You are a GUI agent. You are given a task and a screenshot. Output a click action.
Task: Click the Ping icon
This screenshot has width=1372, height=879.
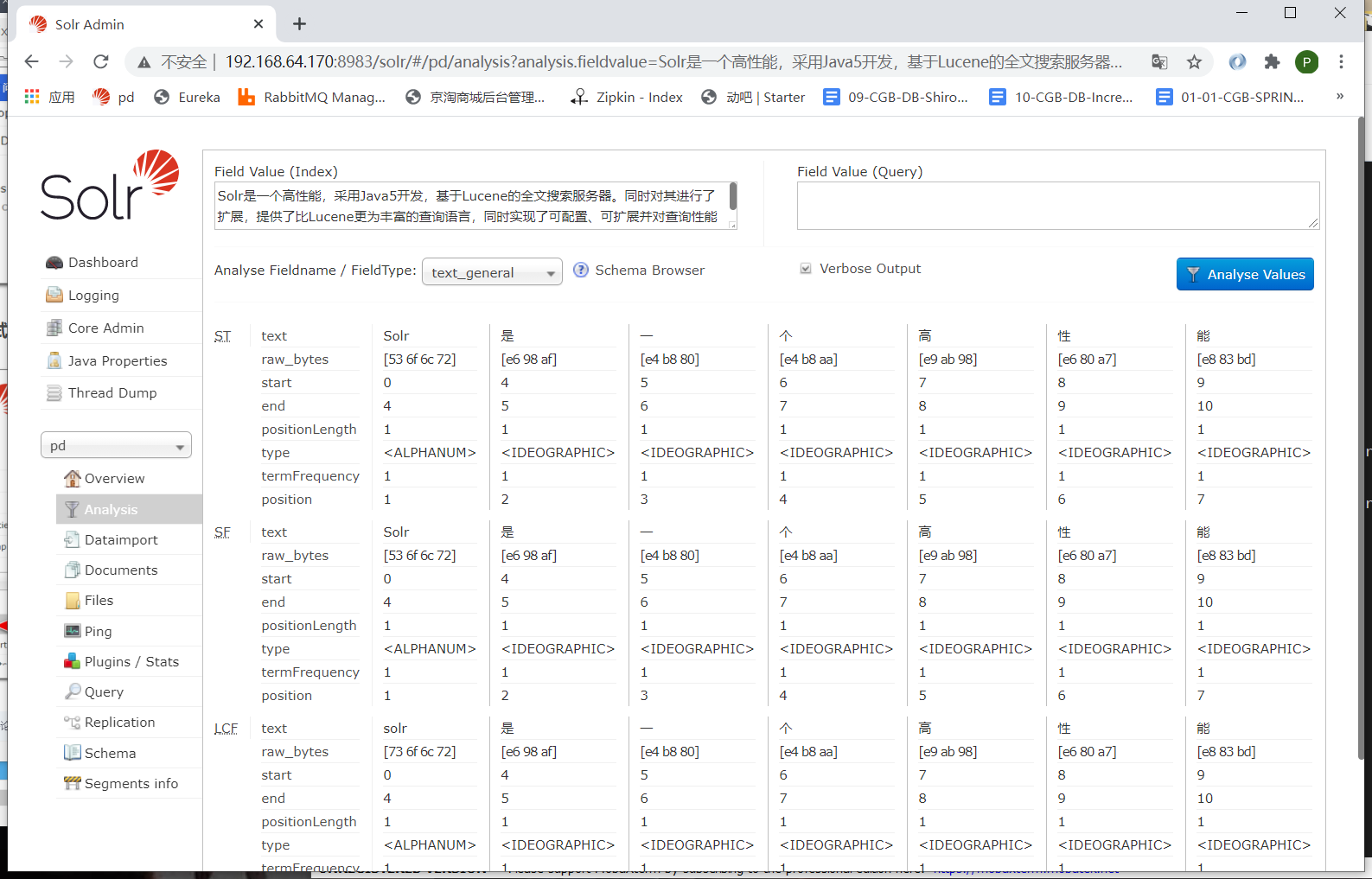pyautogui.click(x=73, y=632)
